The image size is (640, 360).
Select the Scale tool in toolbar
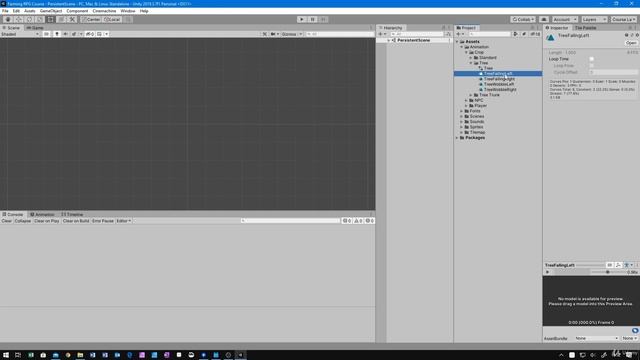pos(40,20)
